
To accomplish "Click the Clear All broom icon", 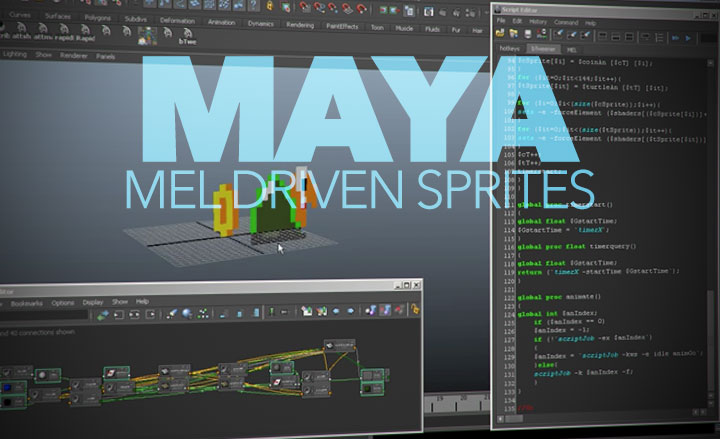I will [585, 35].
